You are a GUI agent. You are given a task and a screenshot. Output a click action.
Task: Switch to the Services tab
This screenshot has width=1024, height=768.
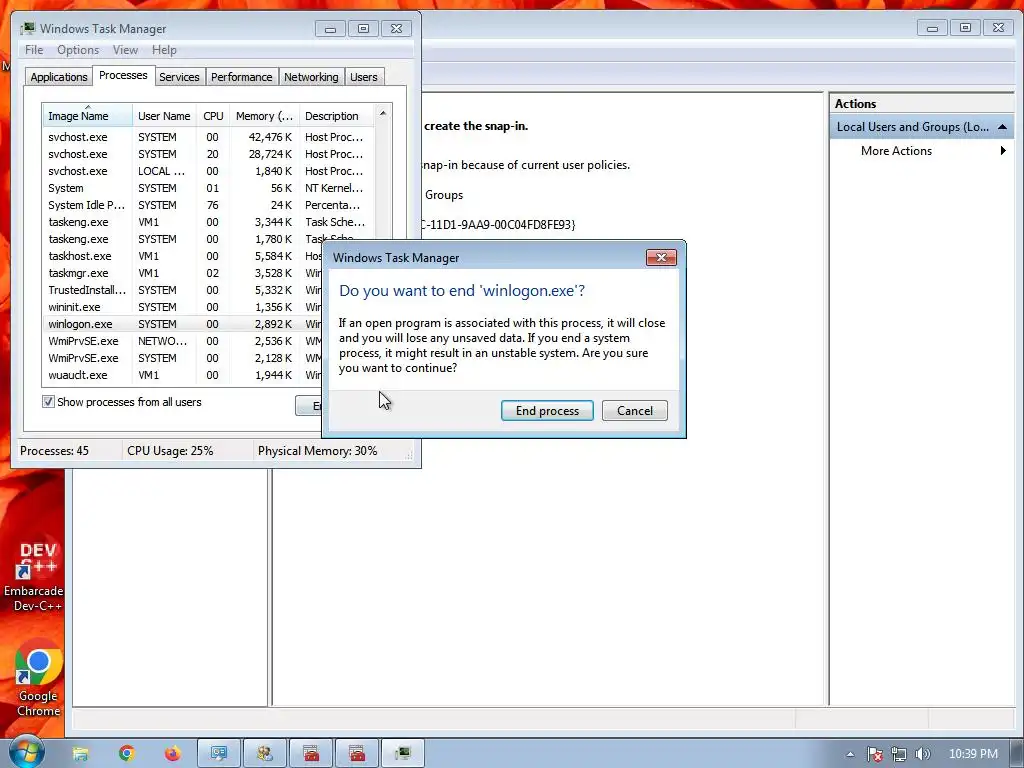click(179, 77)
